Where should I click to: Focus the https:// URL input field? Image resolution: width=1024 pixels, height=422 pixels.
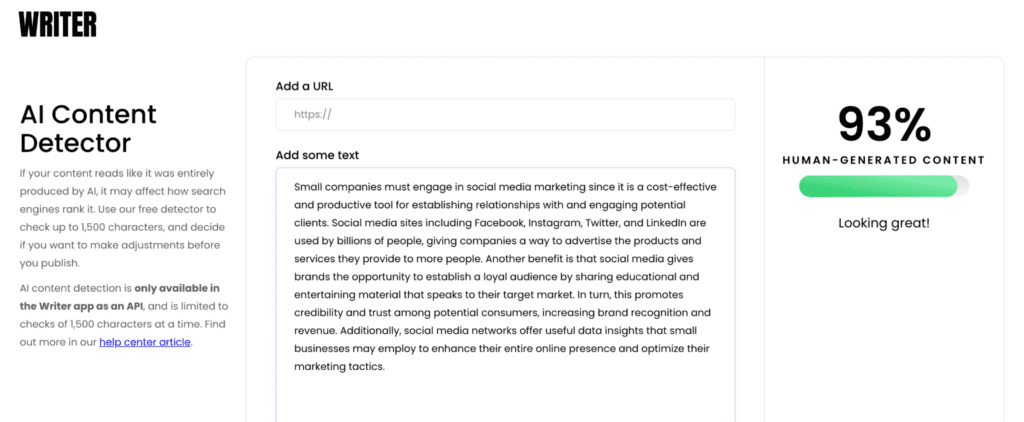(505, 114)
